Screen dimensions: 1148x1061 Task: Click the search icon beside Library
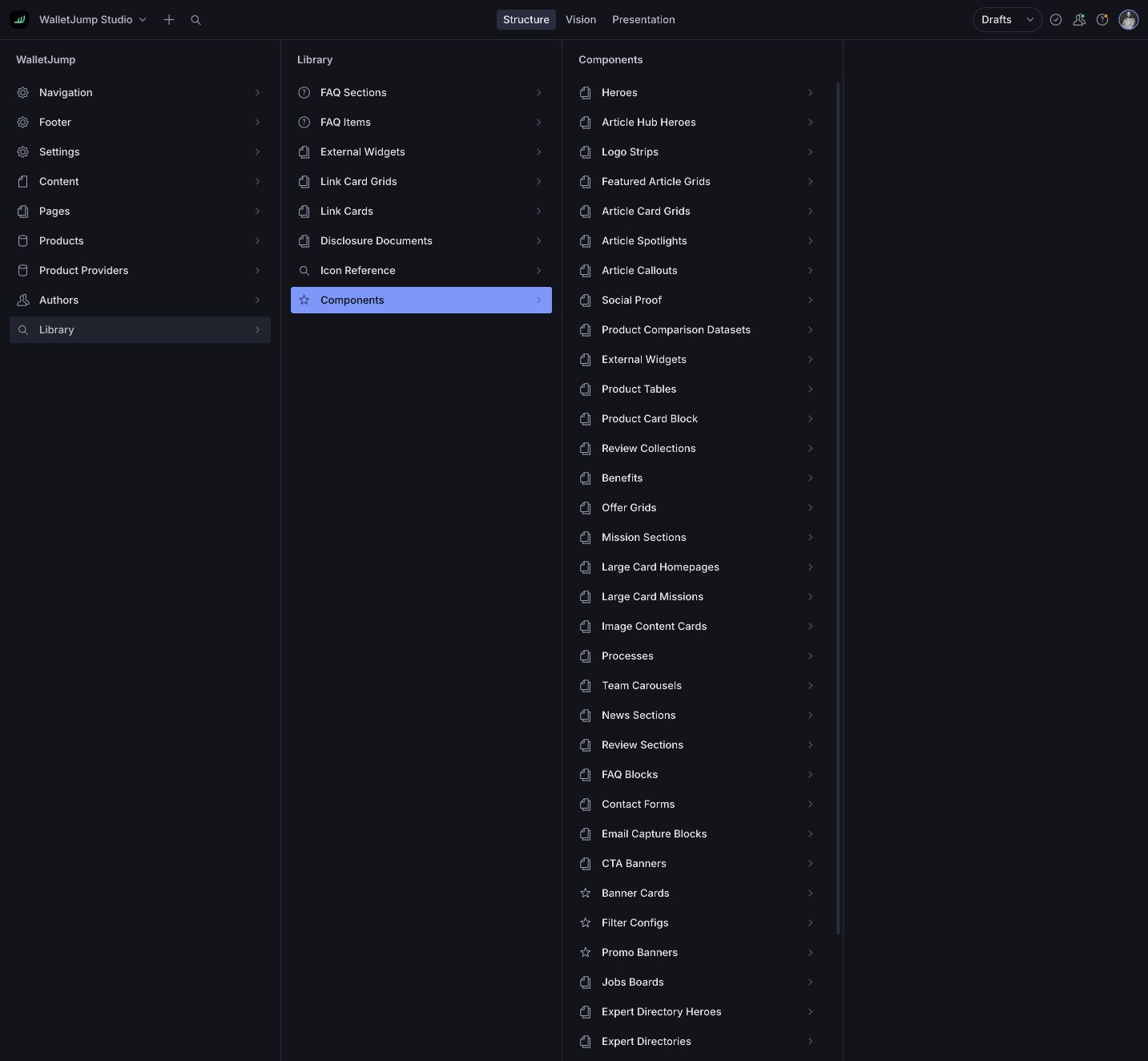click(x=23, y=329)
